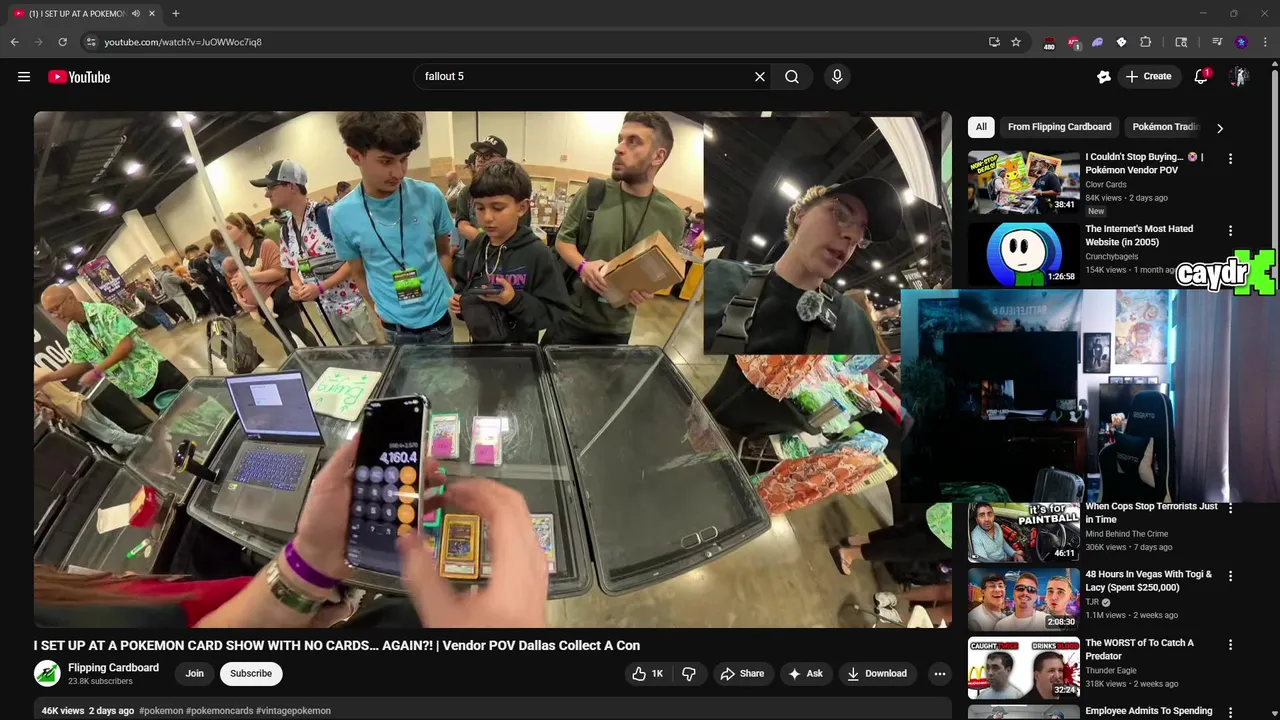Screen dimensions: 1280x720
Task: Go back with the browser back arrow
Action: coord(14,42)
